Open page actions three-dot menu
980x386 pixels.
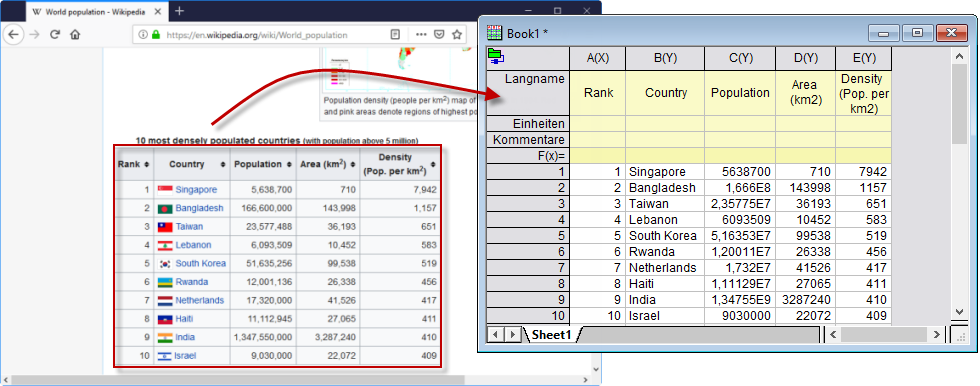(x=421, y=34)
